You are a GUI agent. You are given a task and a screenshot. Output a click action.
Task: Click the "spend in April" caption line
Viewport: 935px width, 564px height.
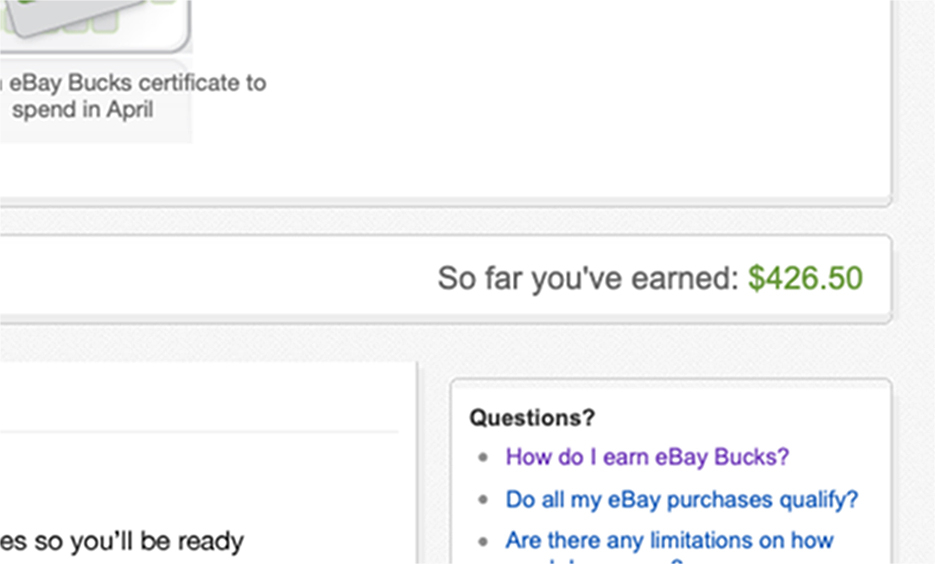point(83,110)
